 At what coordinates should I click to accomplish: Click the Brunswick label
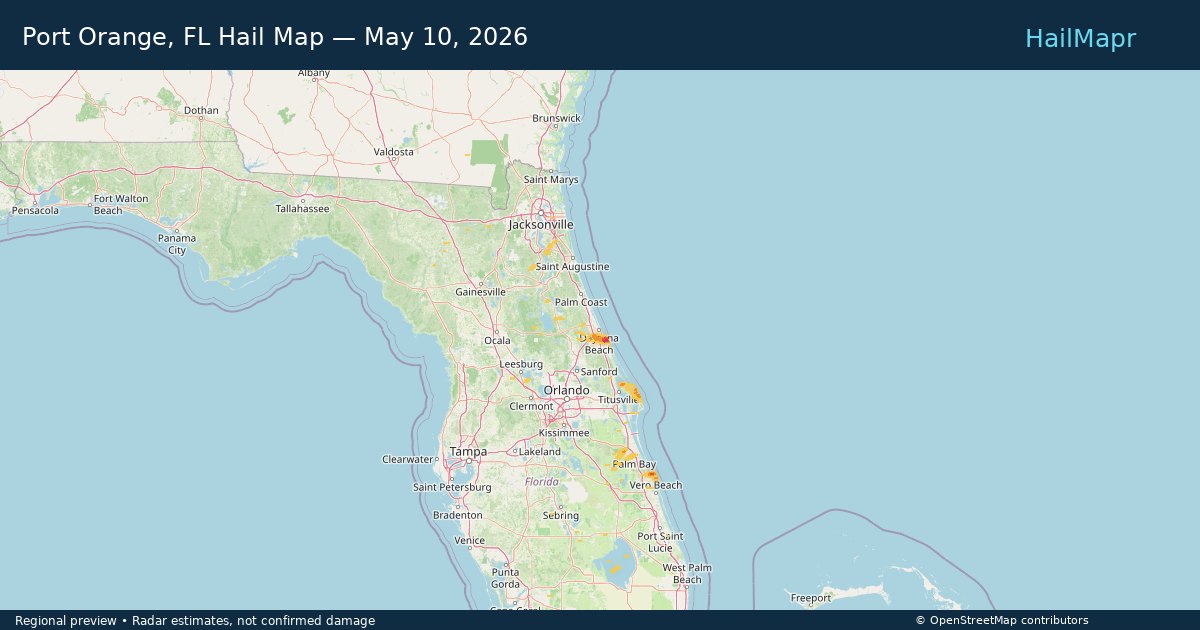click(x=556, y=118)
